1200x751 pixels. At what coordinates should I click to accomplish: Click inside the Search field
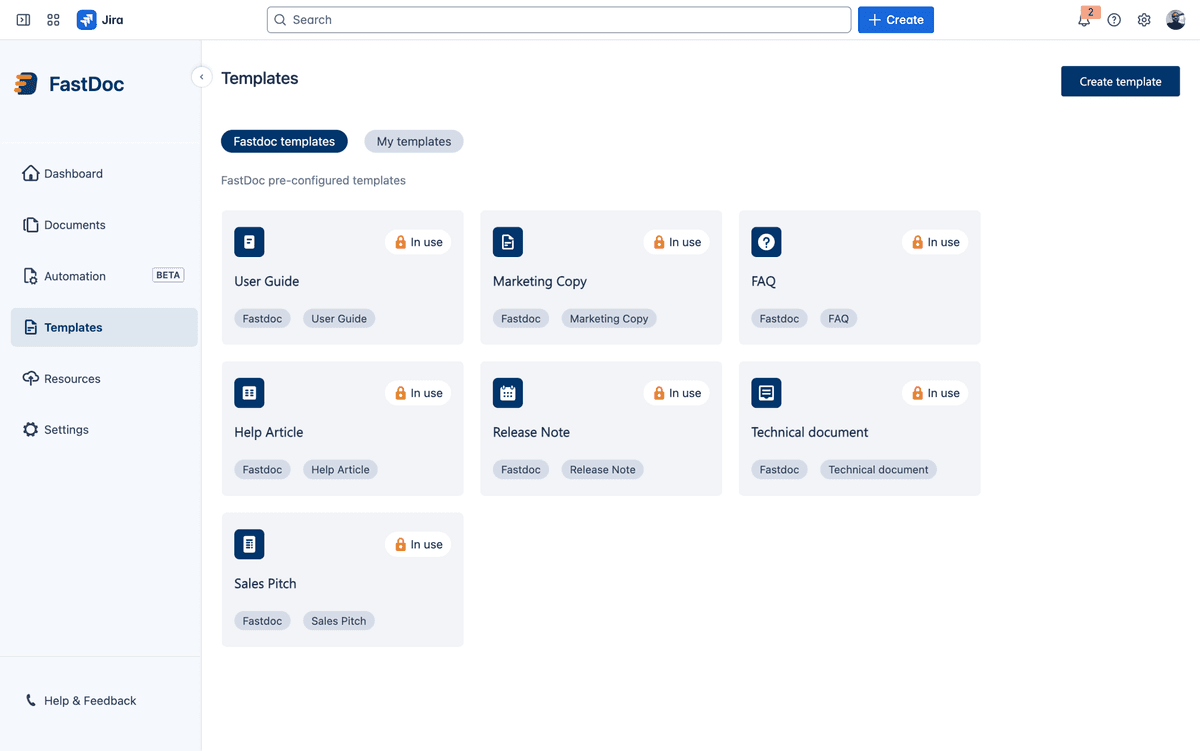tap(559, 19)
